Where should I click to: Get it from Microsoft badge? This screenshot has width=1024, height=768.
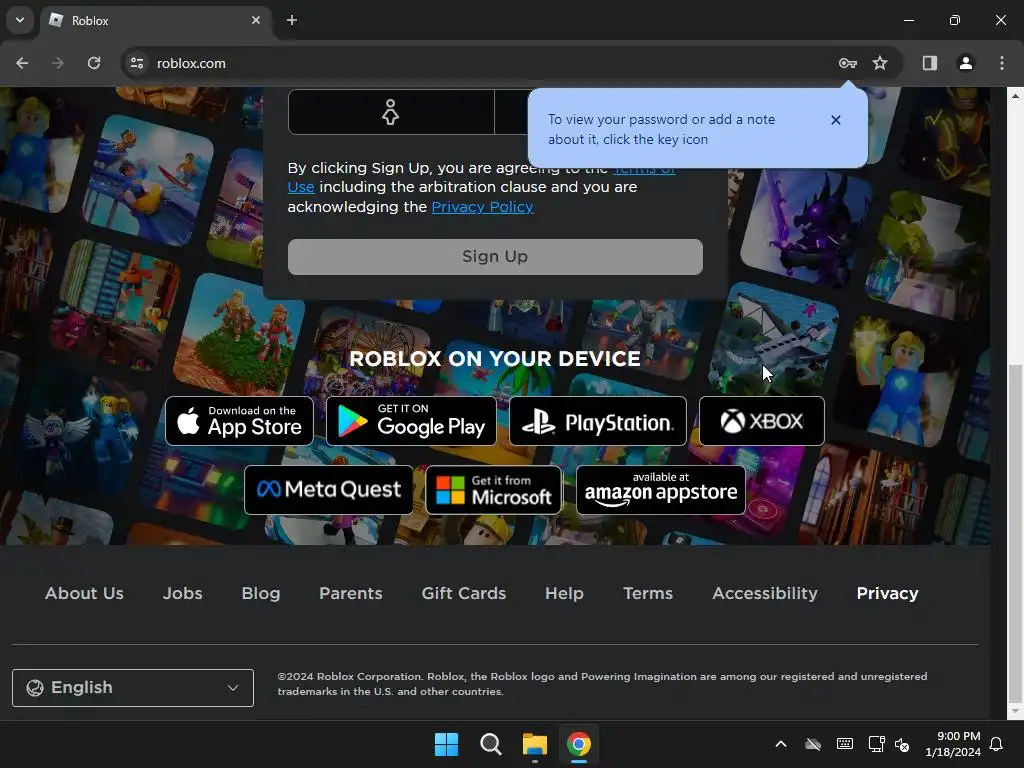[x=494, y=490]
